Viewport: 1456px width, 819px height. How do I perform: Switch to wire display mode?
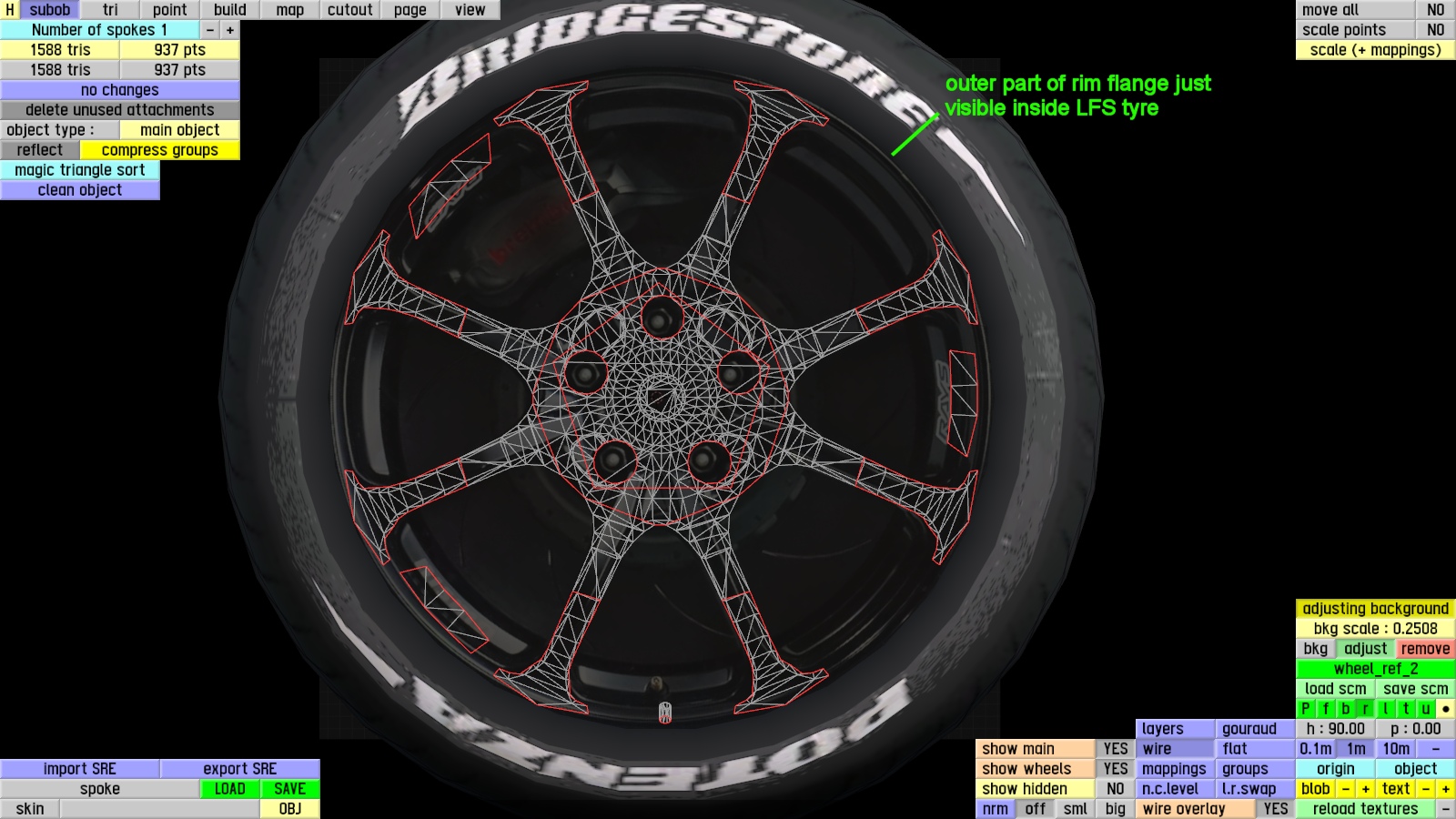(1176, 749)
